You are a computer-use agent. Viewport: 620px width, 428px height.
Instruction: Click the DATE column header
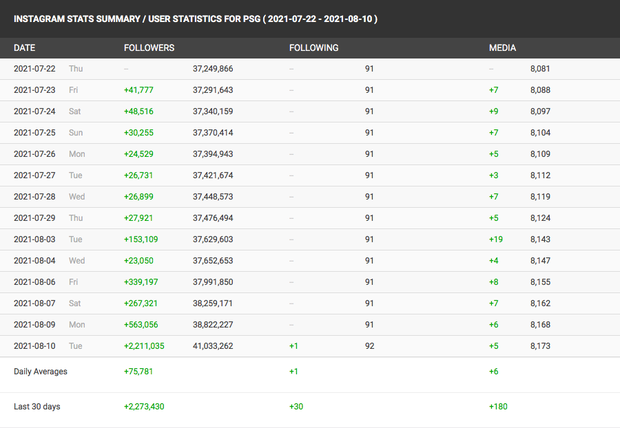25,48
